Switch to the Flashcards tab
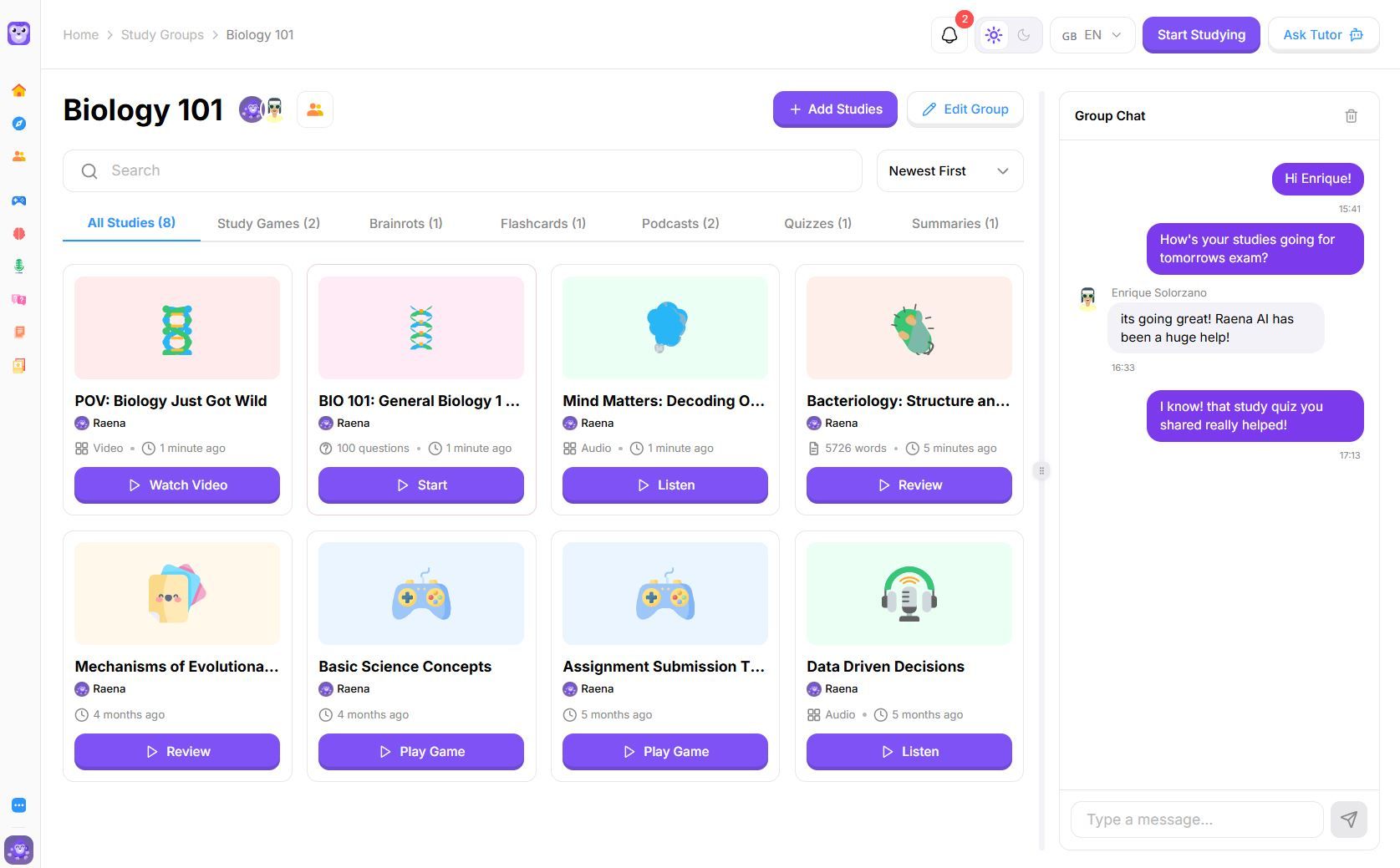1400x868 pixels. pyautogui.click(x=542, y=223)
